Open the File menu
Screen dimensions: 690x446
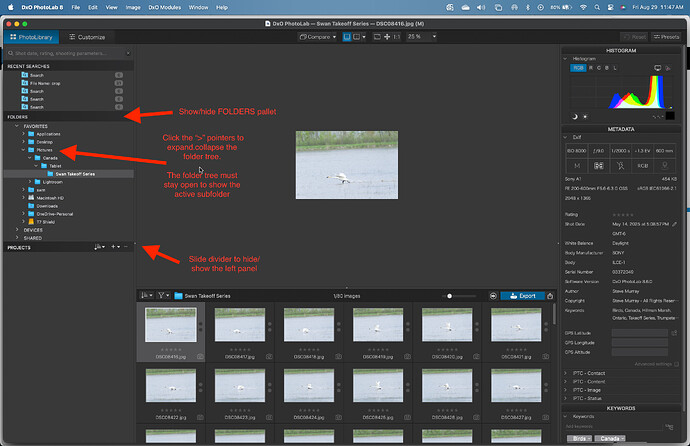[x=76, y=7]
